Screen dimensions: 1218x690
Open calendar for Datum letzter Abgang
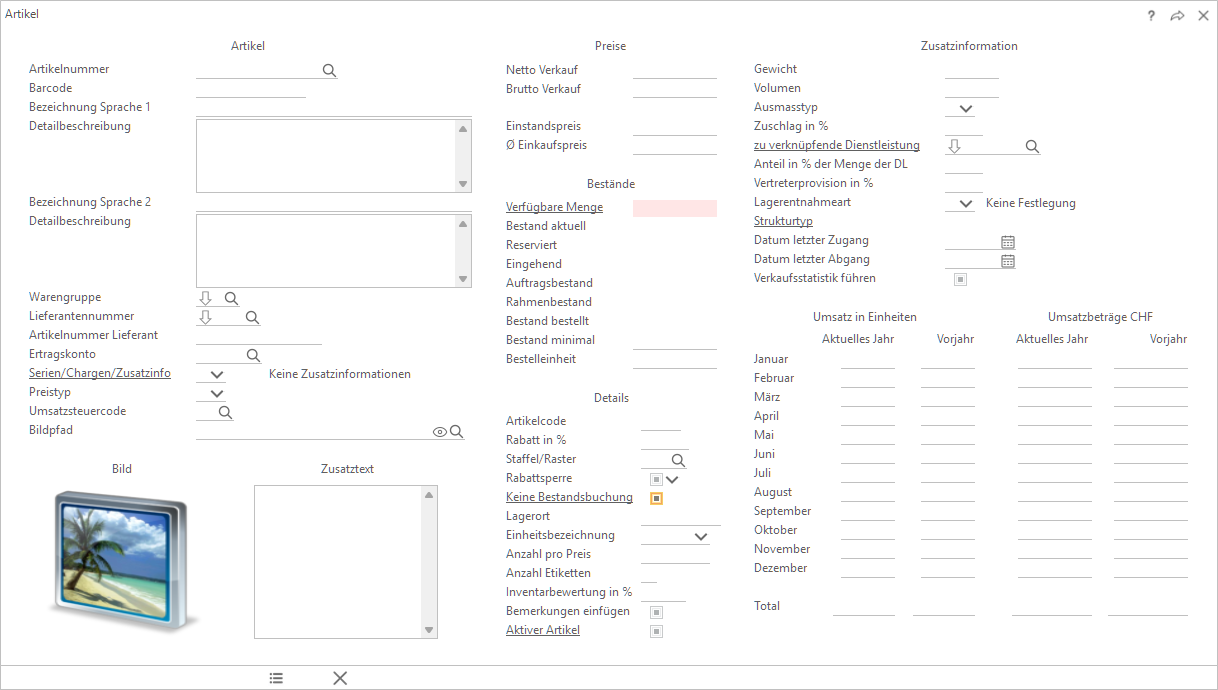1008,260
